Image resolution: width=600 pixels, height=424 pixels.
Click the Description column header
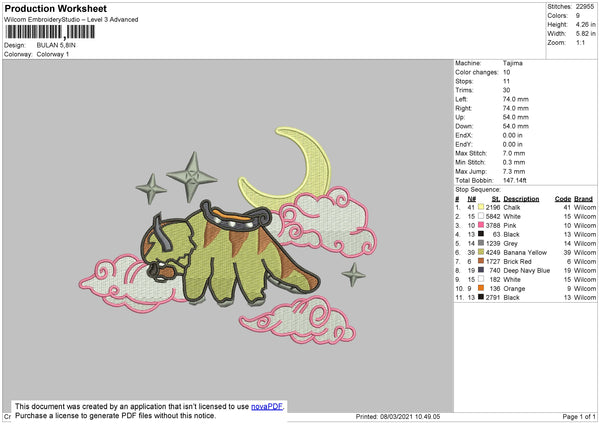click(521, 199)
